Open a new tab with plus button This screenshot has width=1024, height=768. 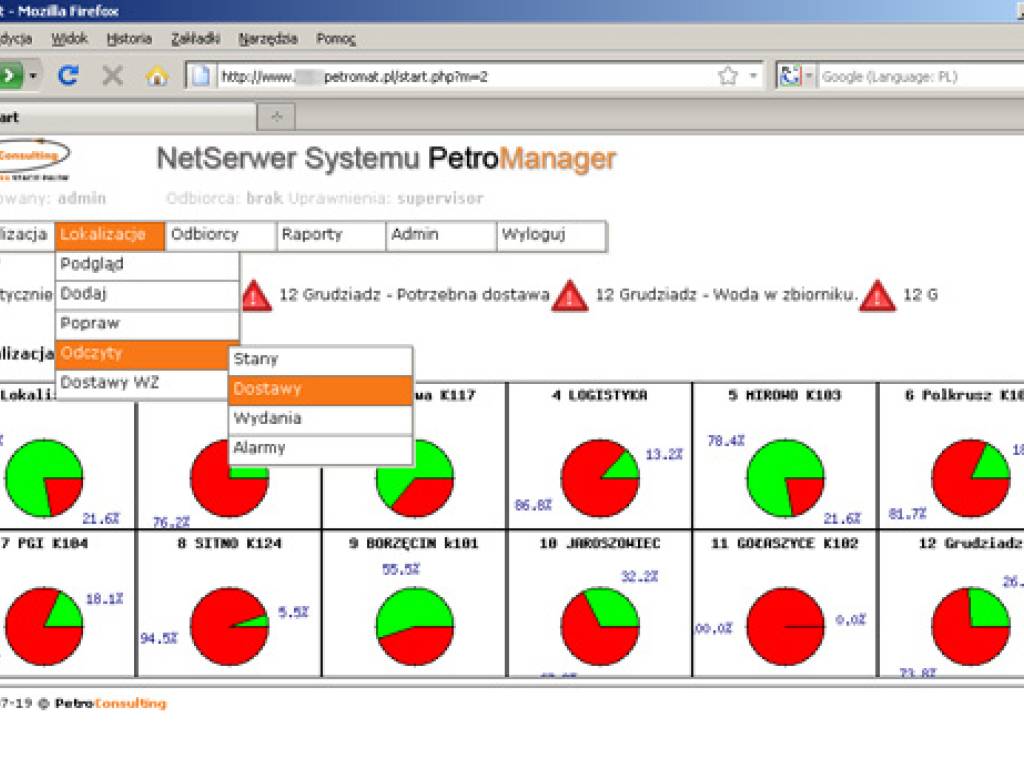pos(276,117)
